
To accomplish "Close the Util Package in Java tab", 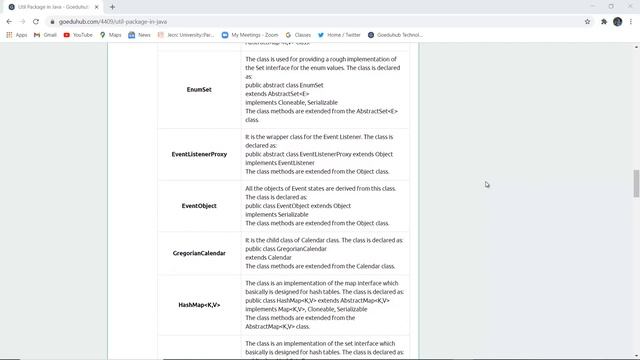I will click(97, 7).
